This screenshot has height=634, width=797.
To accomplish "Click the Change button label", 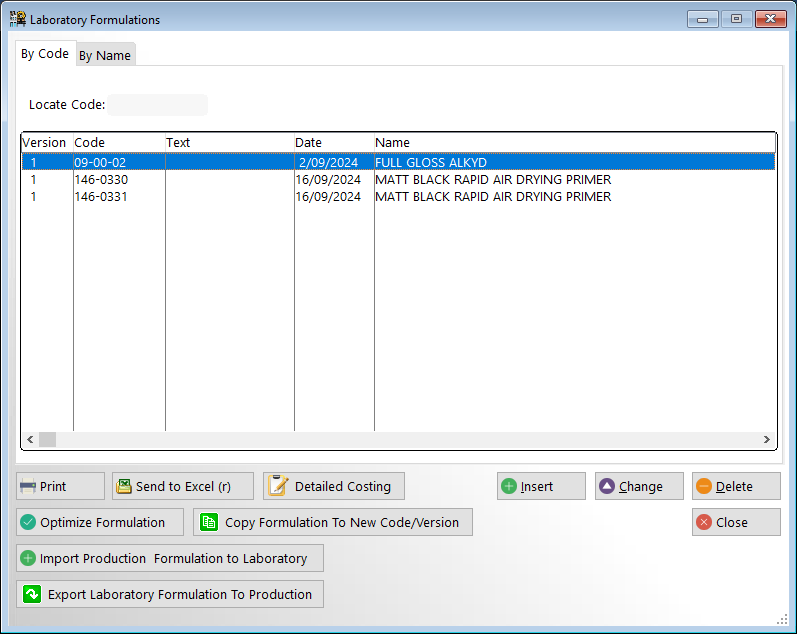I will 640,487.
